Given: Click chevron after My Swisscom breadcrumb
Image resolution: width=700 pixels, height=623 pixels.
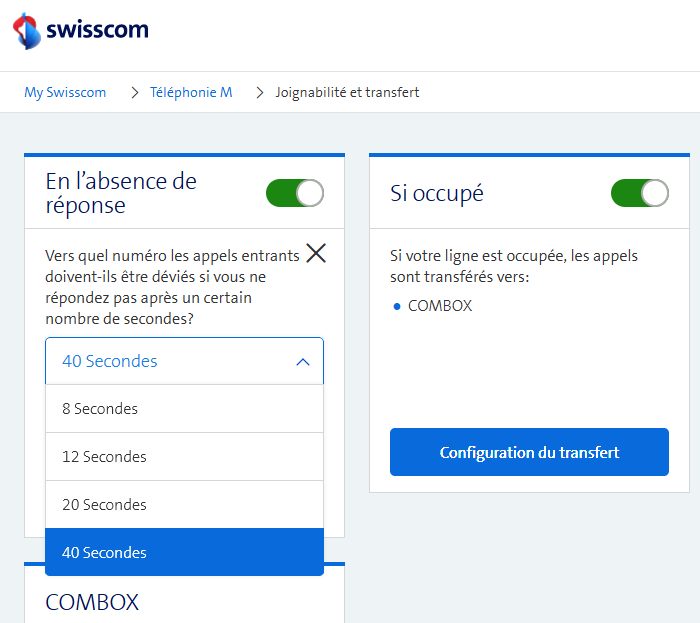Looking at the screenshot, I should point(133,93).
